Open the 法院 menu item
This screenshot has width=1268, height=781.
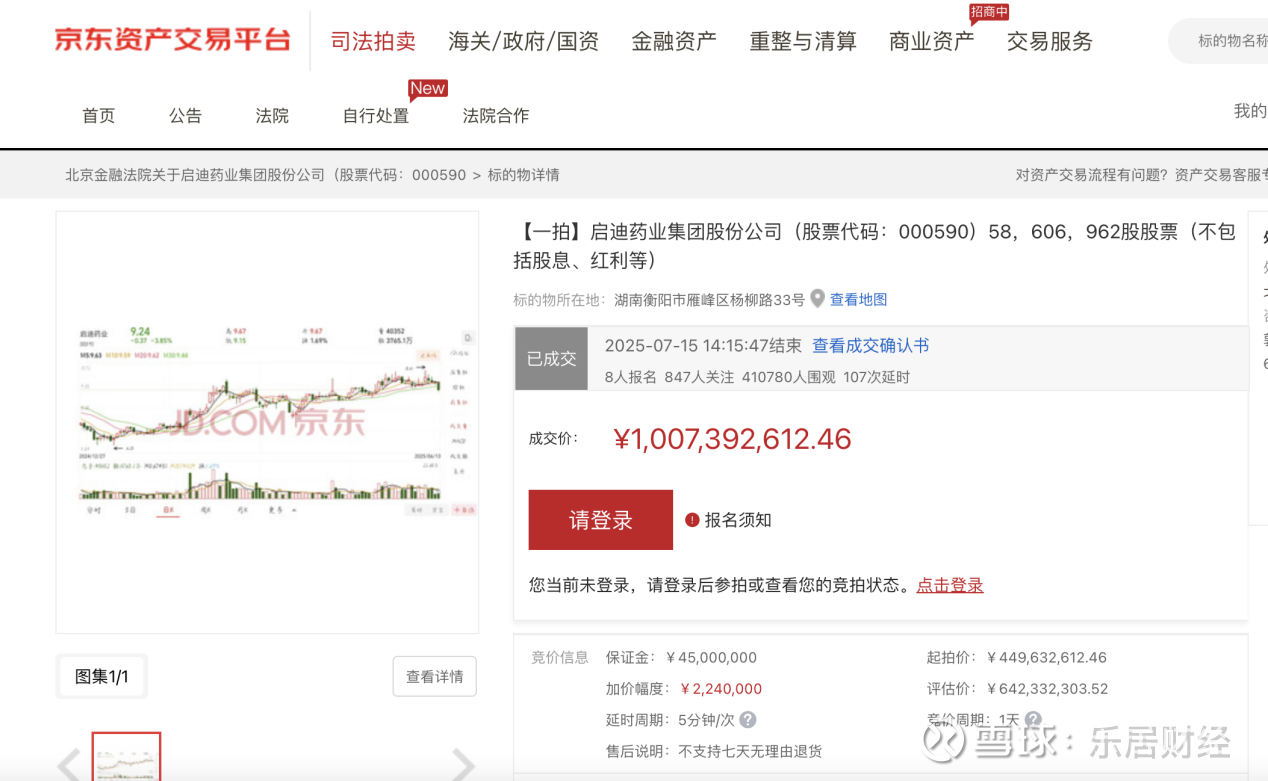click(272, 115)
